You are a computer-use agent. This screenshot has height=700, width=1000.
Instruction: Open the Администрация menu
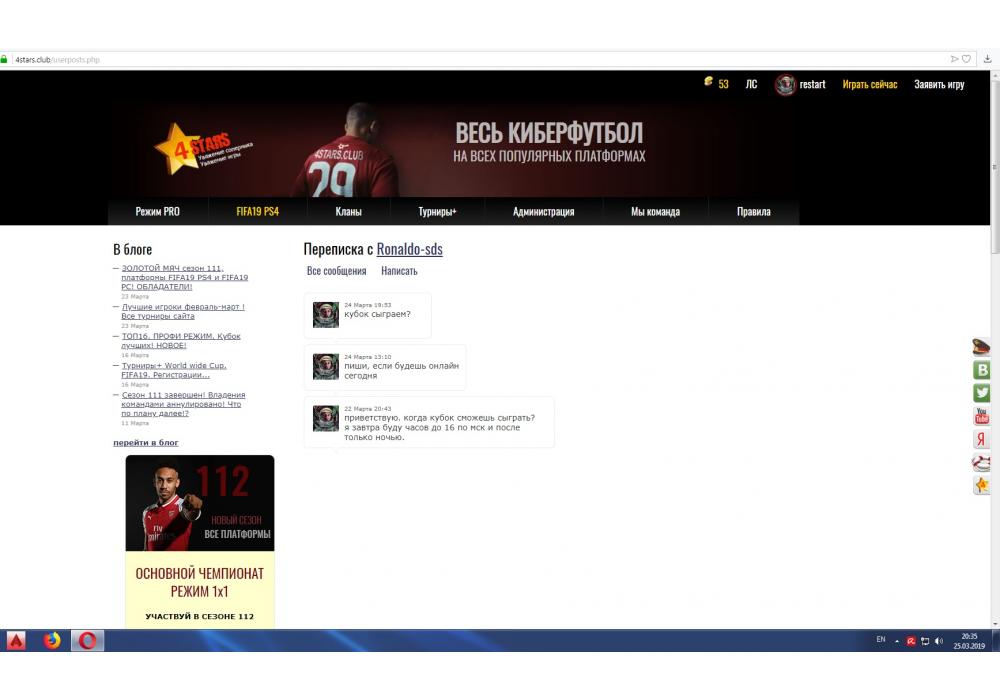pyautogui.click(x=543, y=212)
